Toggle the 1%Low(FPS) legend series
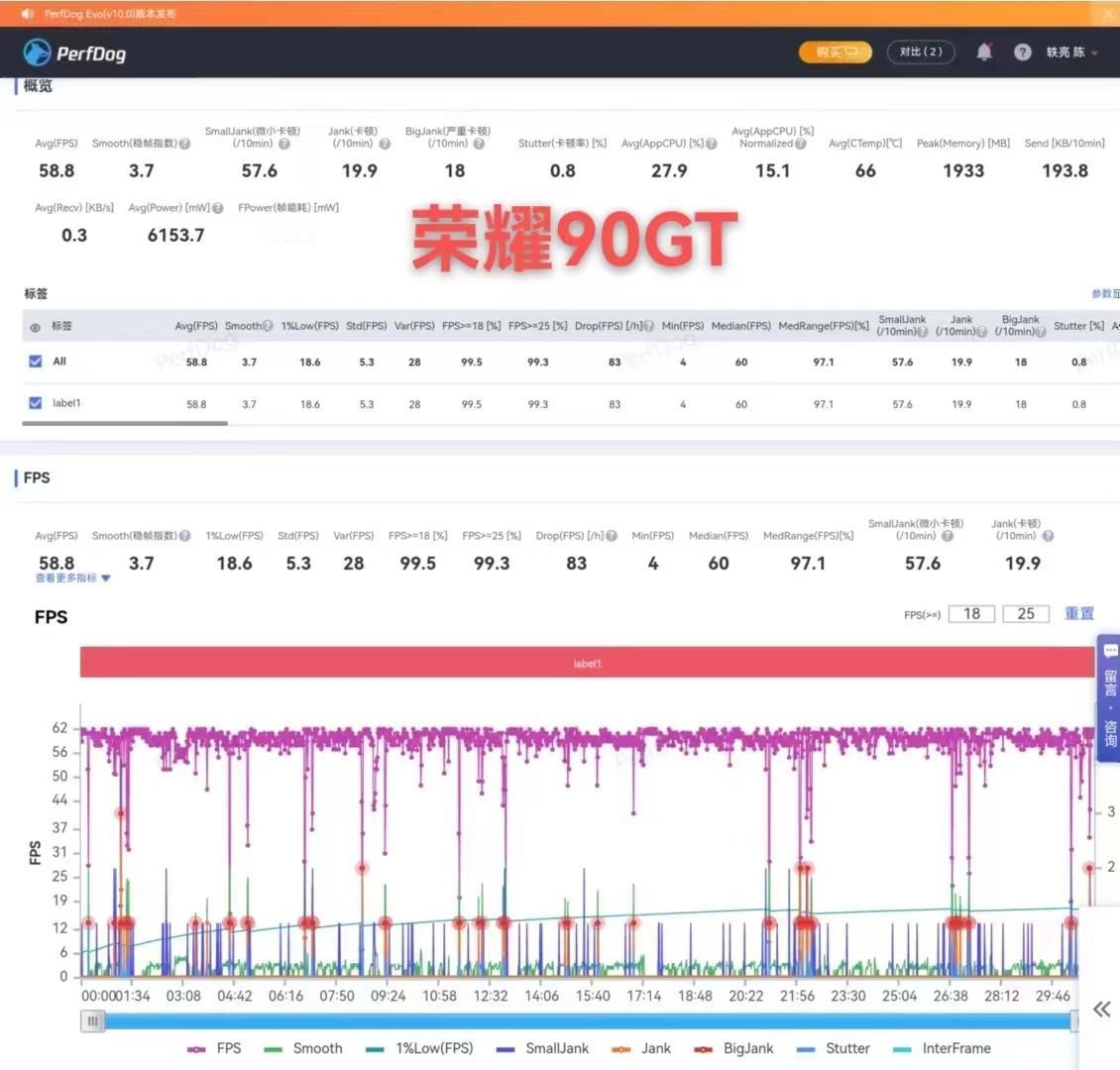This screenshot has height=1070, width=1120. (419, 1048)
